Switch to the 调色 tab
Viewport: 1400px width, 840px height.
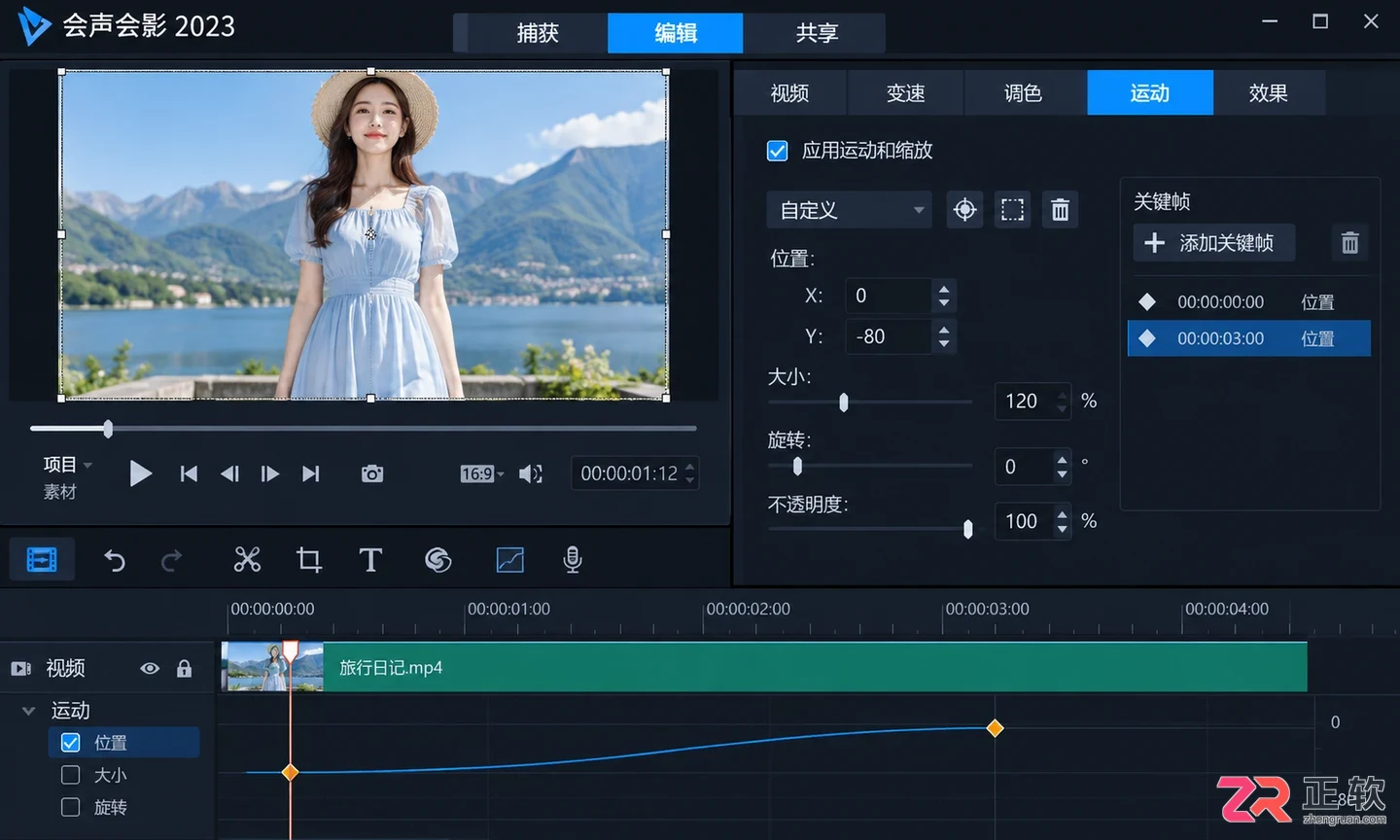pyautogui.click(x=1023, y=92)
